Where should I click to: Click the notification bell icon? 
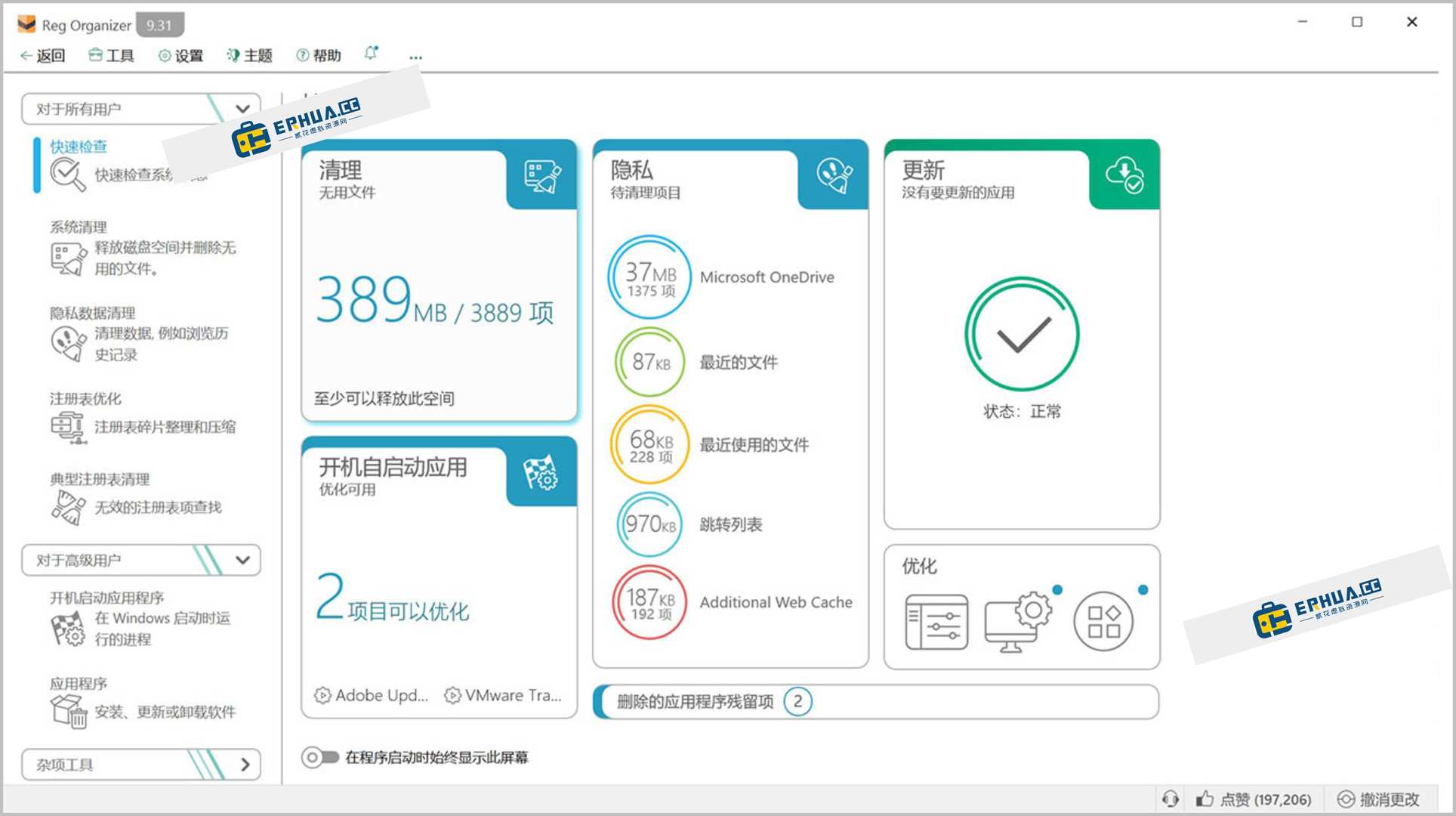click(x=371, y=53)
